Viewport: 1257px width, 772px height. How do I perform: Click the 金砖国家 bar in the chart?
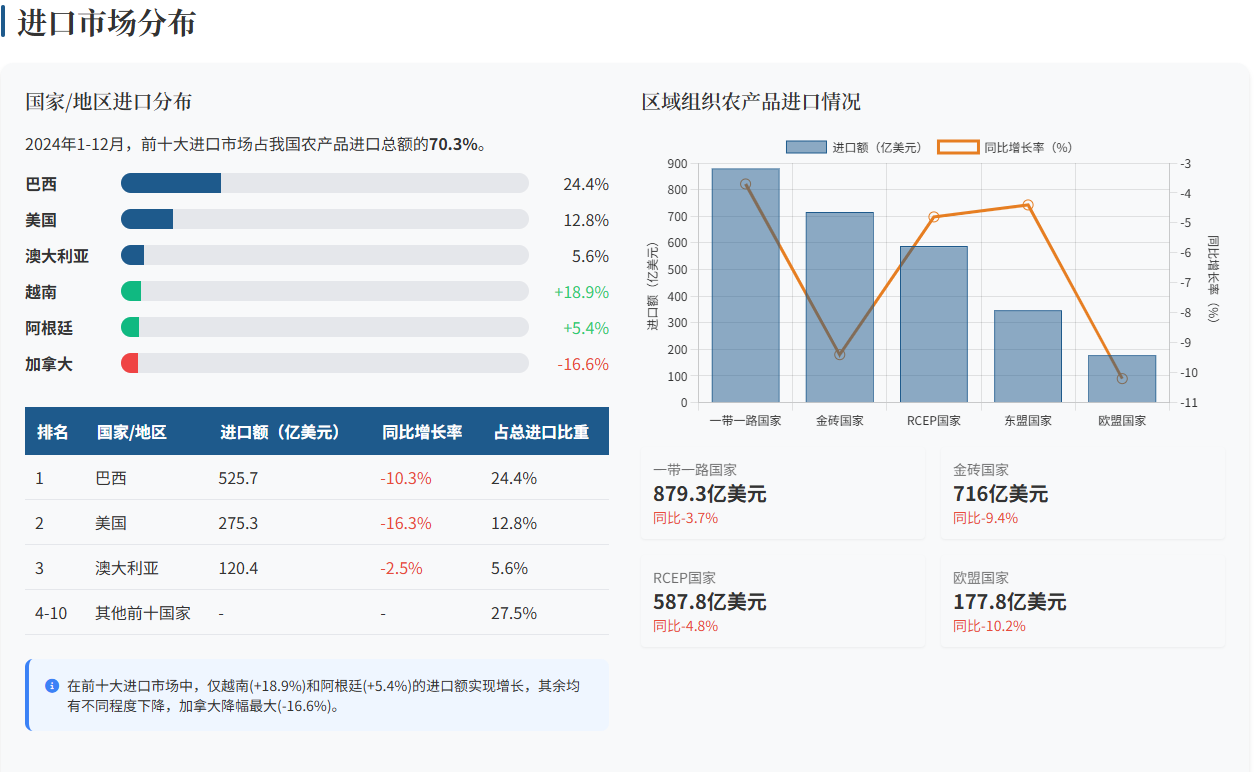(839, 310)
